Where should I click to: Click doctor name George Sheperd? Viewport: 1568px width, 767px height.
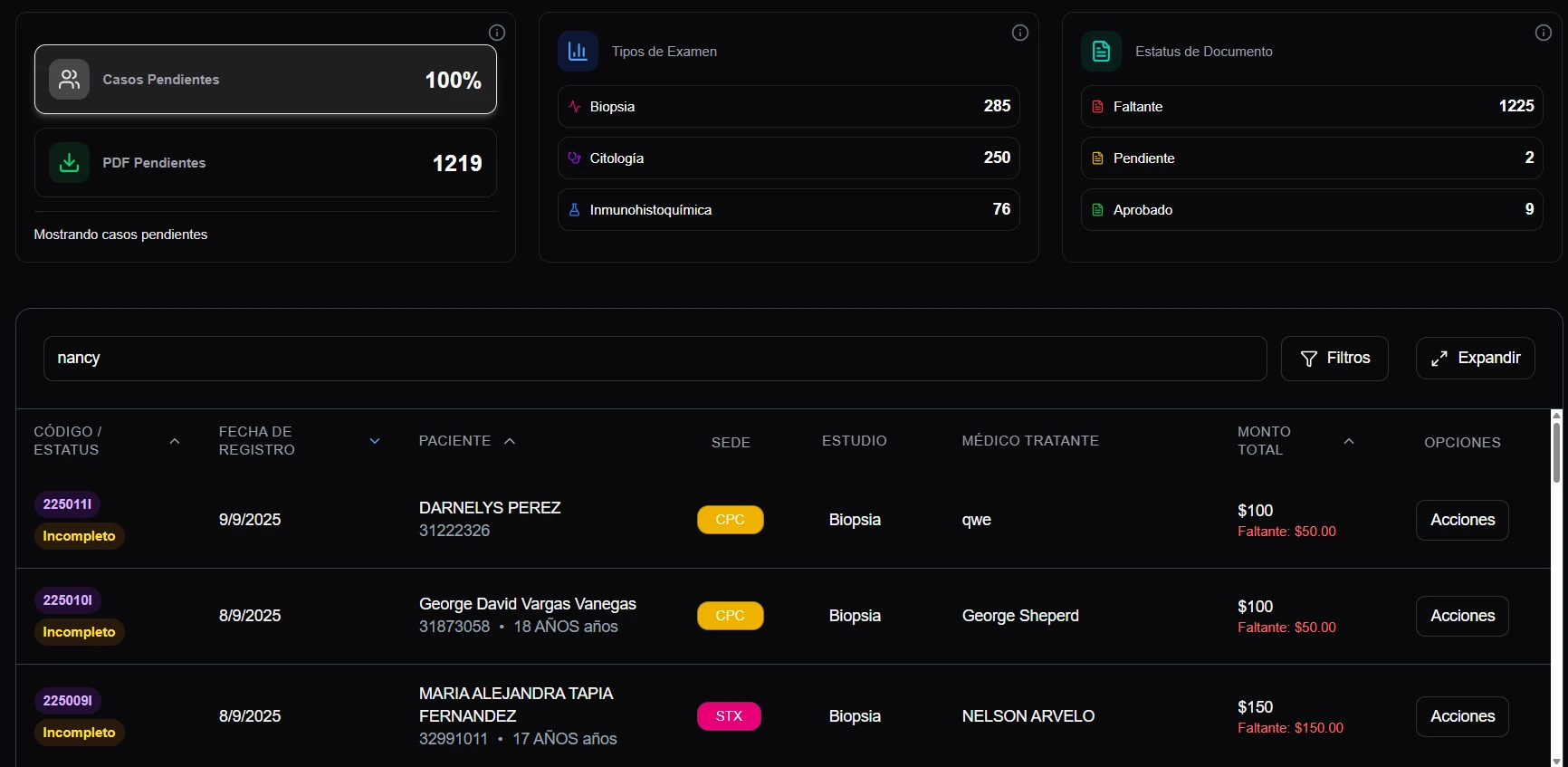tap(1020, 616)
